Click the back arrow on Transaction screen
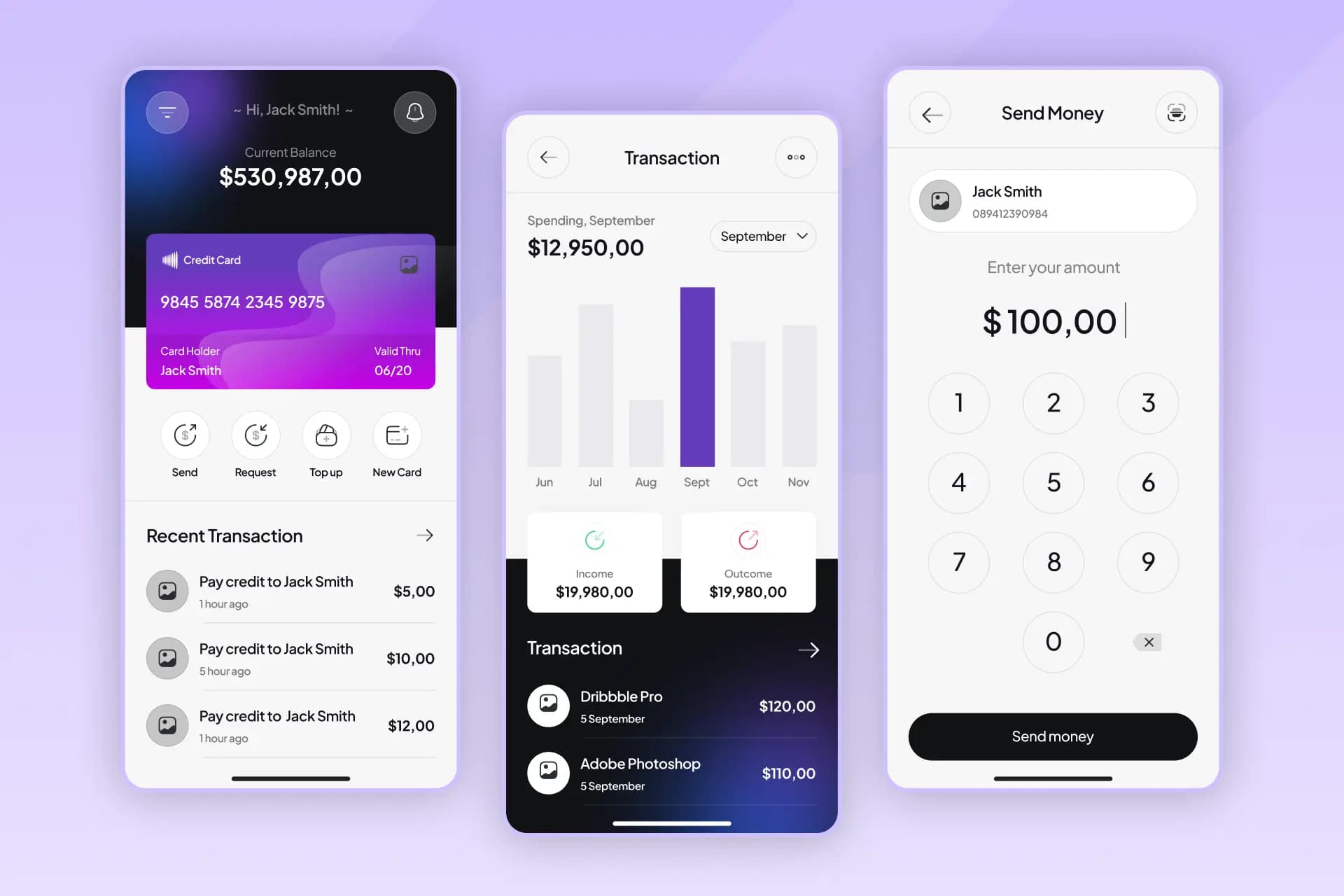Viewport: 1344px width, 896px height. pyautogui.click(x=547, y=157)
